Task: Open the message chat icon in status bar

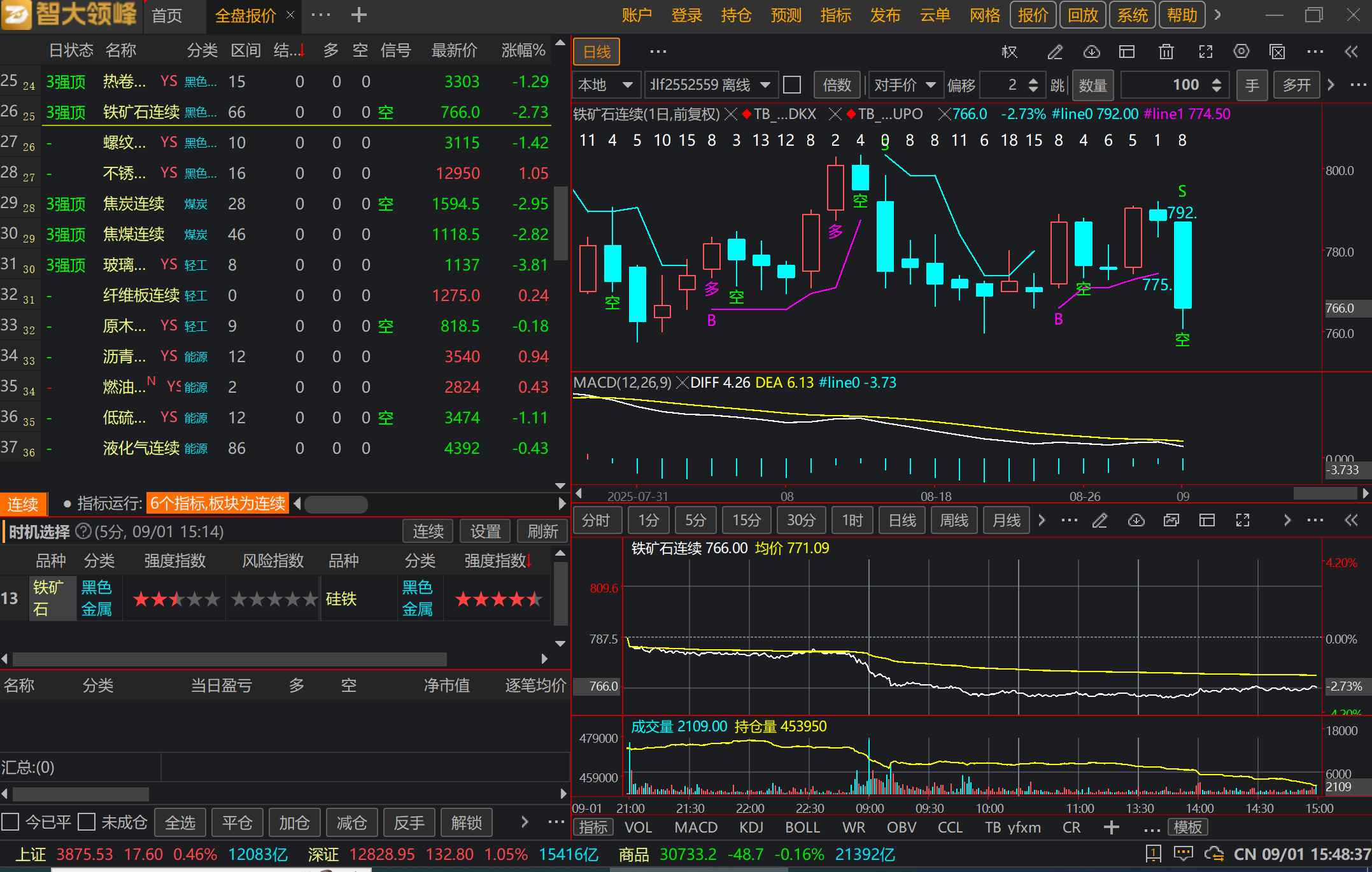Action: [1184, 854]
